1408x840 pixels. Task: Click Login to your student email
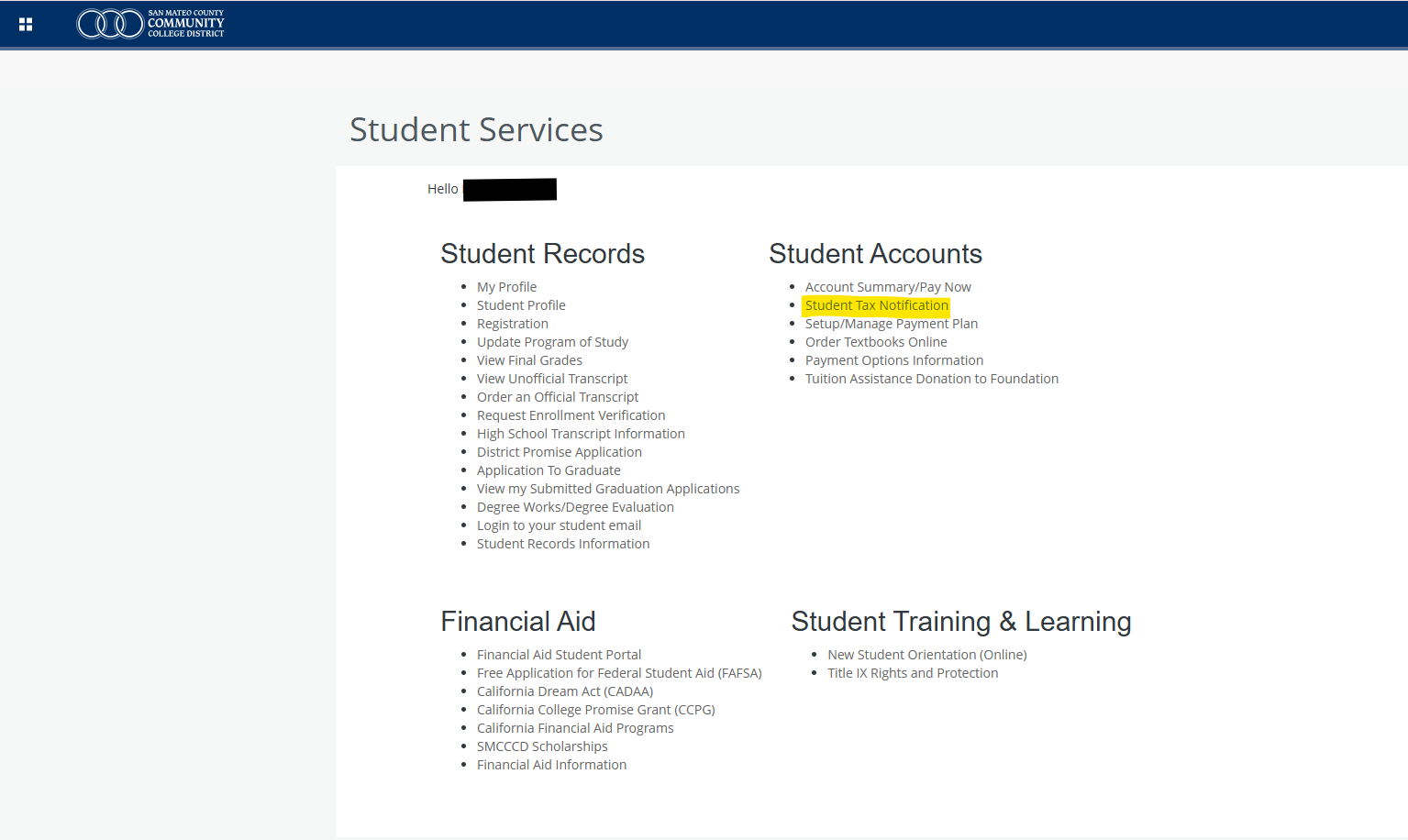click(559, 525)
